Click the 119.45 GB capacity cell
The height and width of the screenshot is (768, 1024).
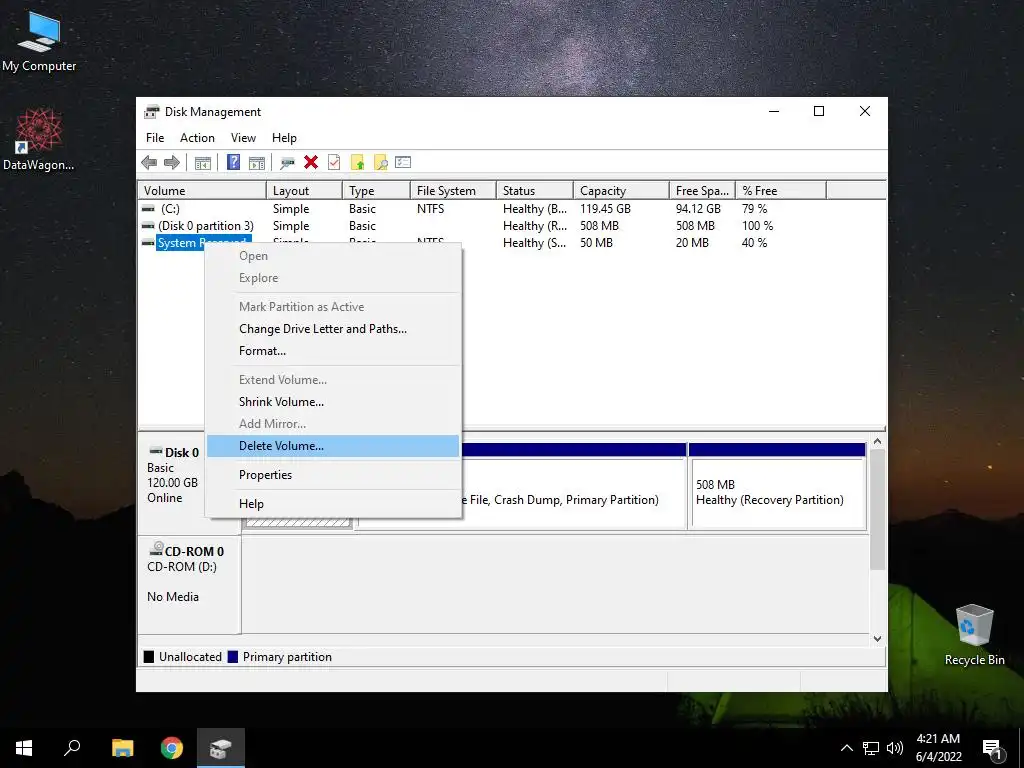(x=605, y=209)
